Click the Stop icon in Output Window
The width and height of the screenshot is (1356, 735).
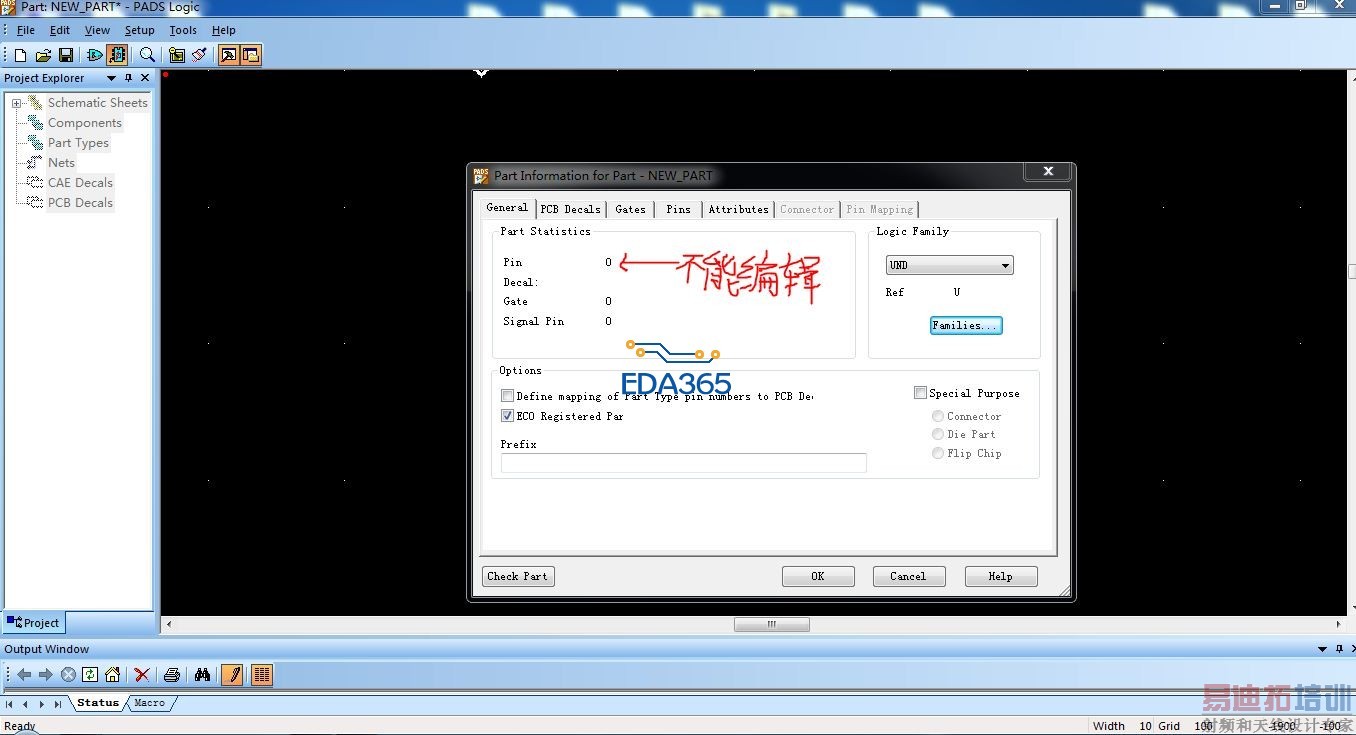(x=68, y=675)
